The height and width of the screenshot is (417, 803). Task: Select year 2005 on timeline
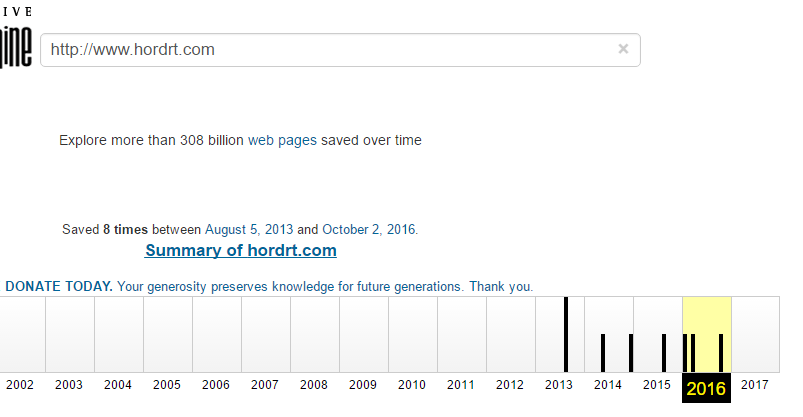click(x=166, y=385)
